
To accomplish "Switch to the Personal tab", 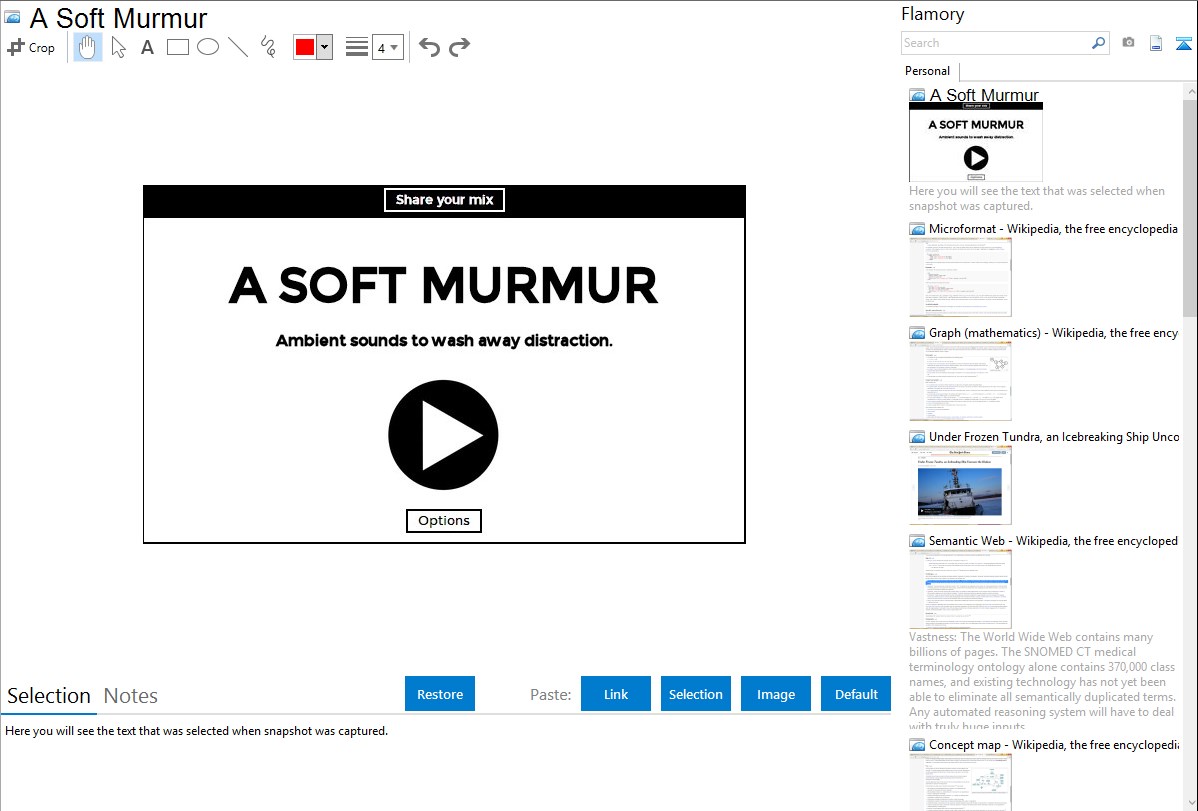I will click(x=927, y=70).
